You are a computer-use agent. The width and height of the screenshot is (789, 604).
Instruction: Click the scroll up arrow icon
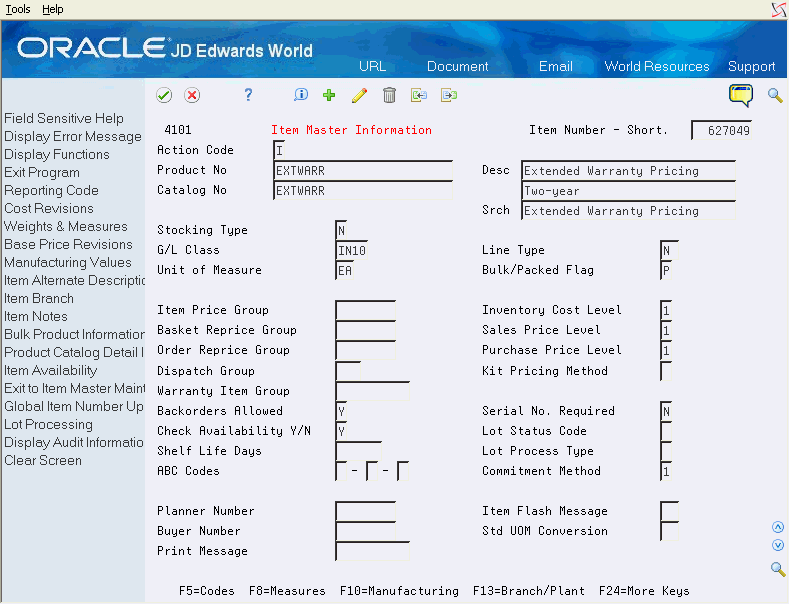tap(778, 527)
